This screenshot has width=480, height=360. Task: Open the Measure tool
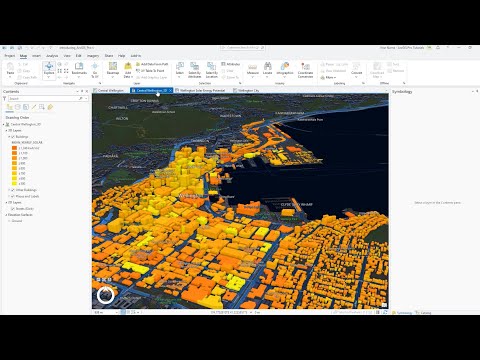click(x=253, y=69)
